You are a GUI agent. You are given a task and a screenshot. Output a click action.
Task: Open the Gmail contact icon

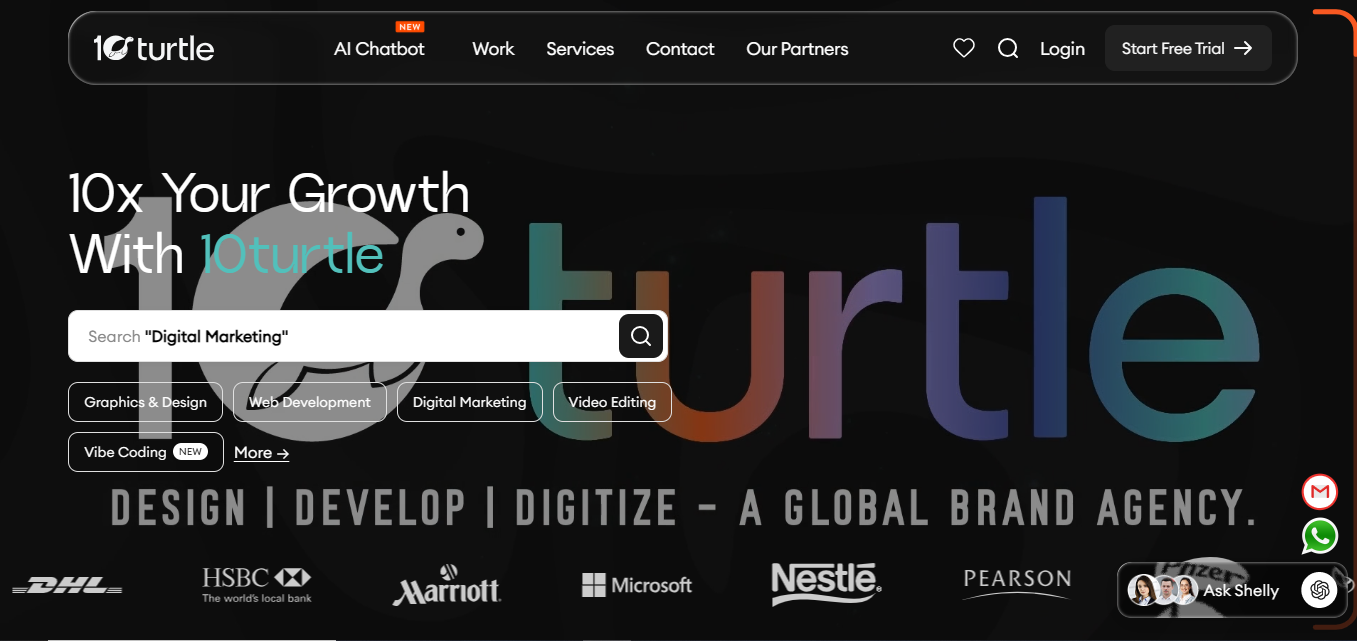click(1320, 492)
